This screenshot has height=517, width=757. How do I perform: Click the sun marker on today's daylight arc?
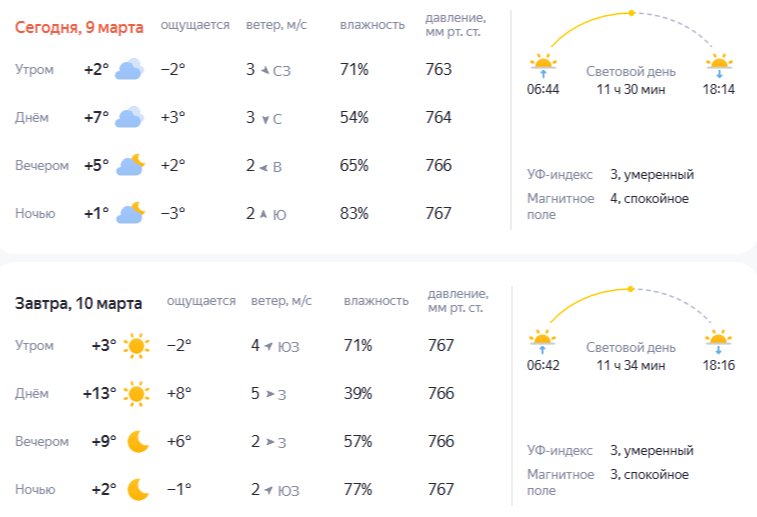pos(631,13)
